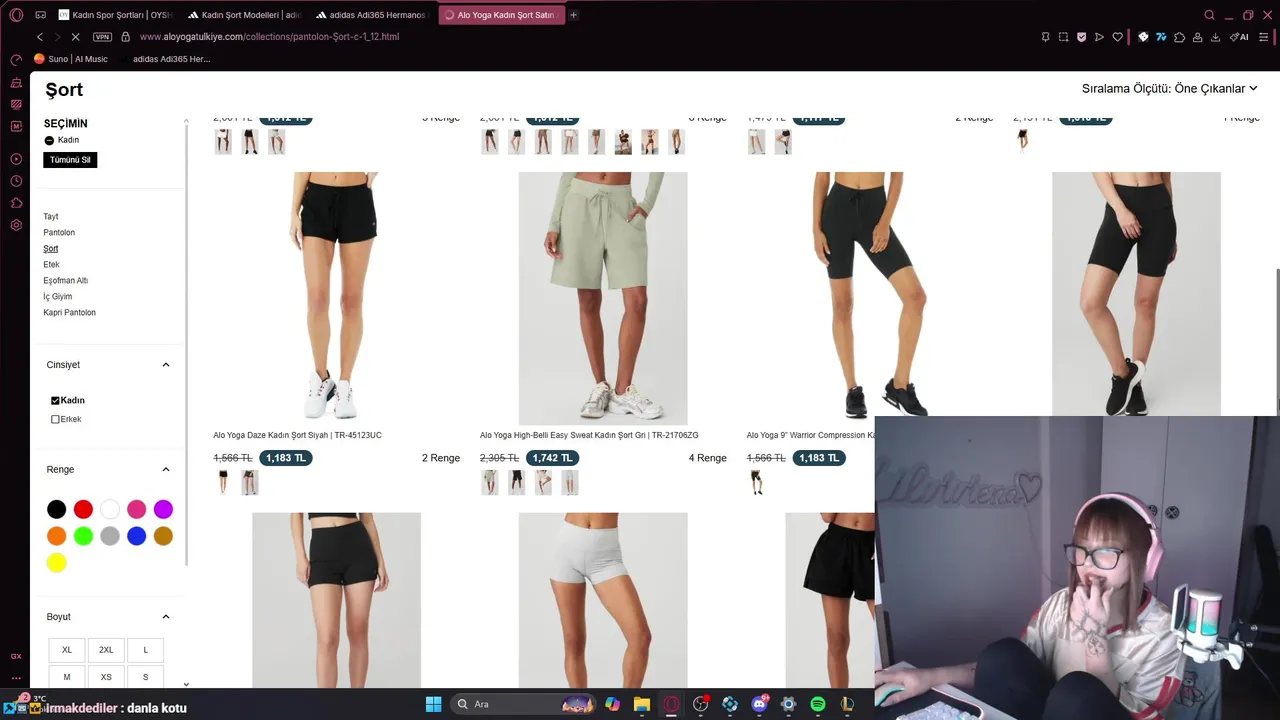Open File Explorer from taskbar
The height and width of the screenshot is (720, 1280).
coord(642,704)
